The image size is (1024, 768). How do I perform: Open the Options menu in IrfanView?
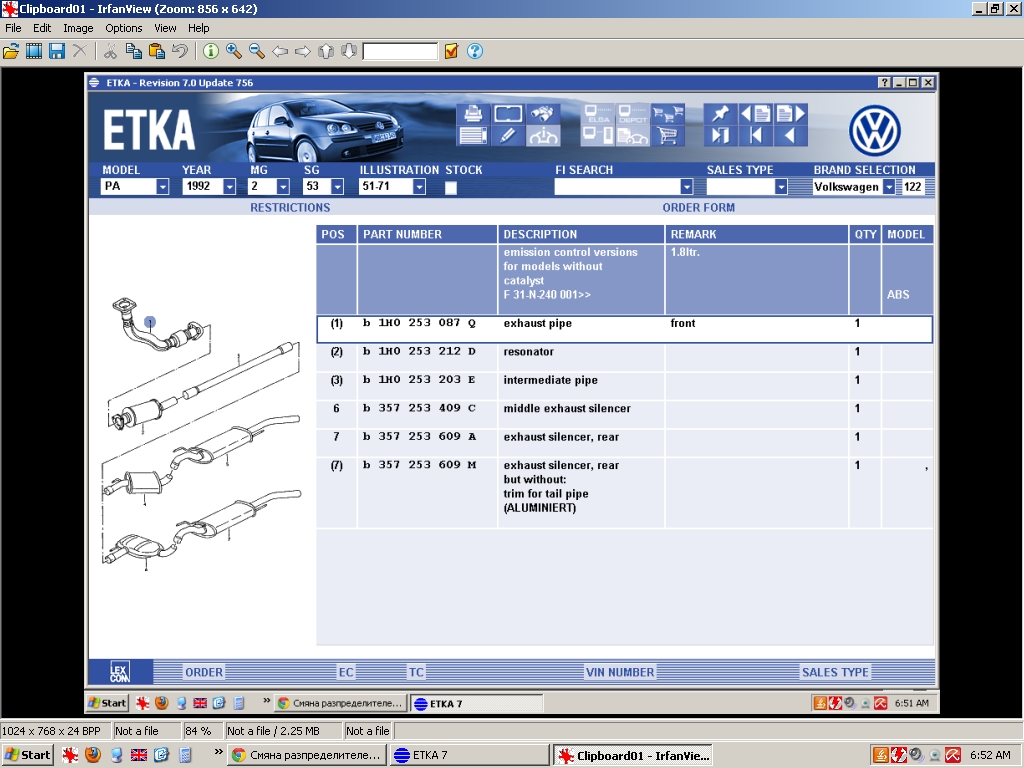pos(124,28)
